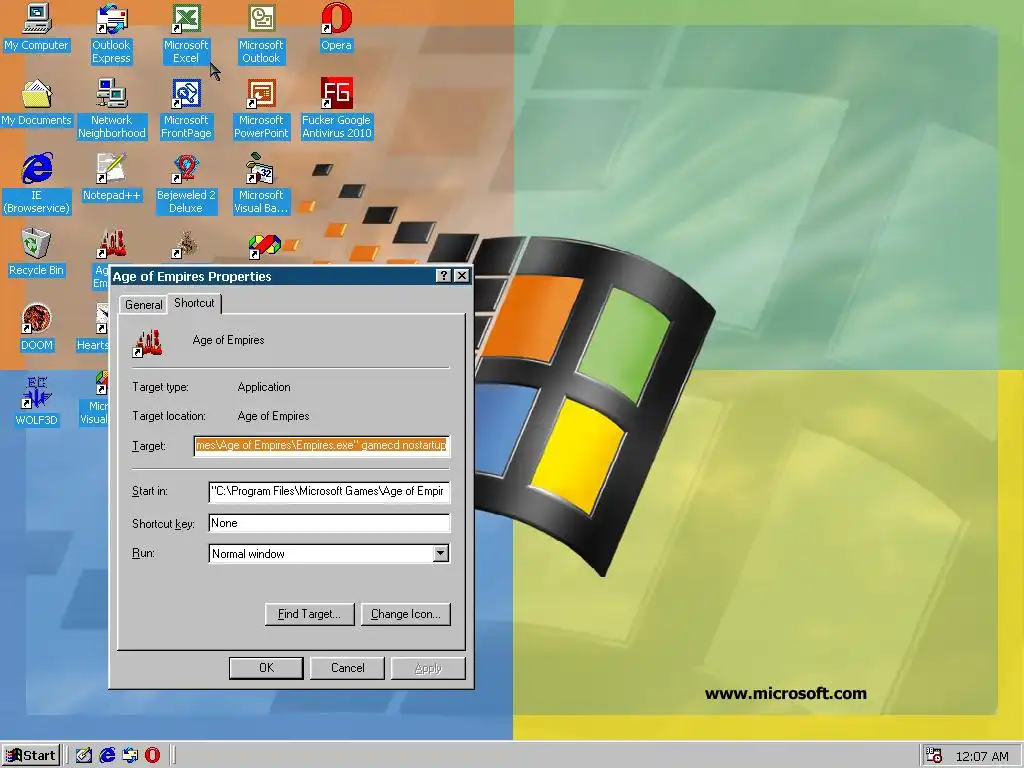This screenshot has height=768, width=1024.
Task: Click the 12:07 AM taskbar clock
Action: tap(982, 756)
